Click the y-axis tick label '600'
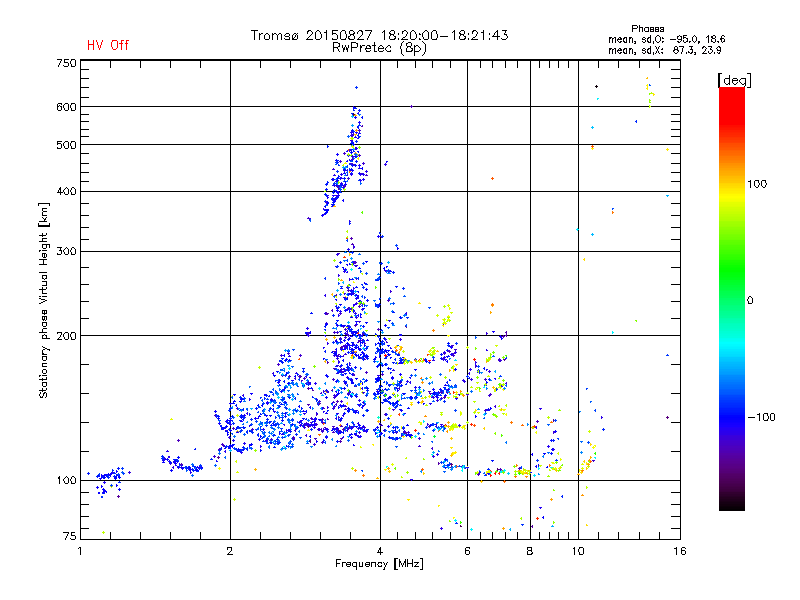 click(66, 107)
